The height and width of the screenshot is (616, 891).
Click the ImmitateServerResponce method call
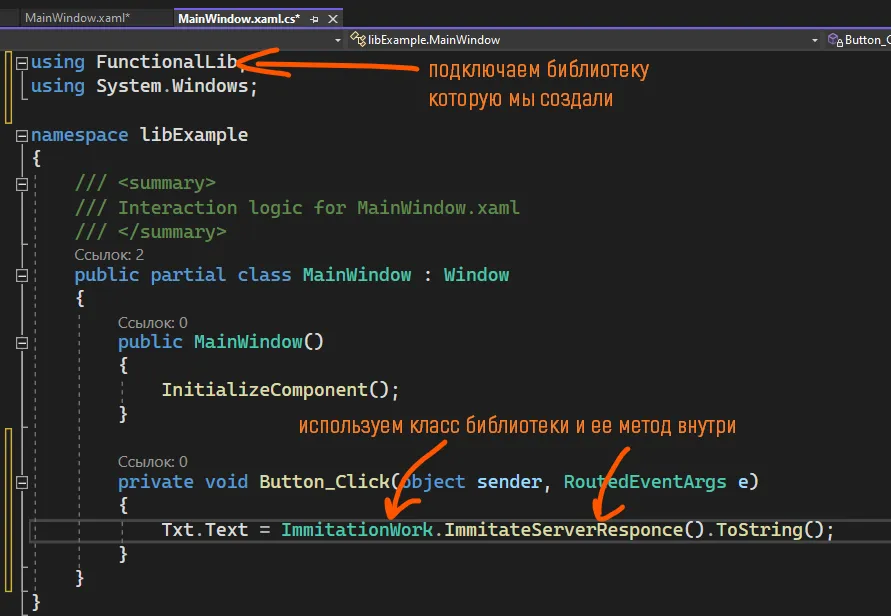tap(563, 530)
